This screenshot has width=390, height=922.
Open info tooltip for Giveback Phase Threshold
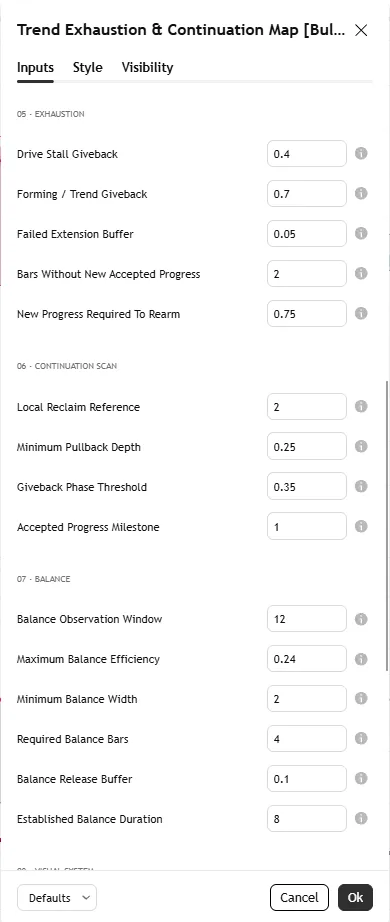pyautogui.click(x=361, y=486)
